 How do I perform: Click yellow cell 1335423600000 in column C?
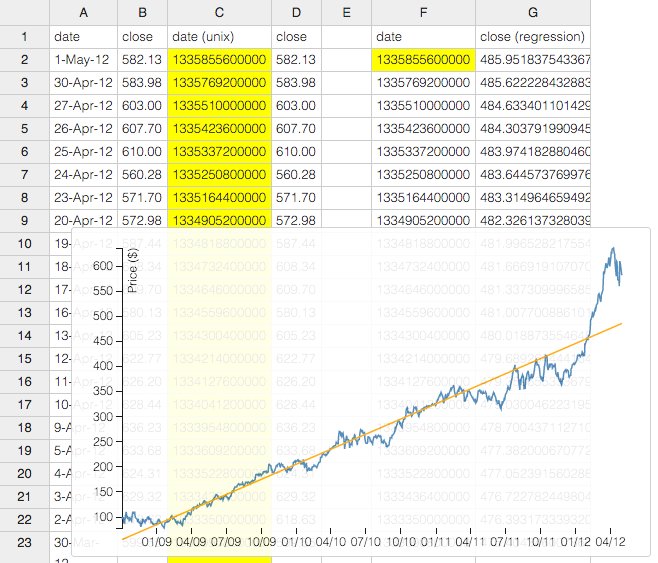[219, 129]
